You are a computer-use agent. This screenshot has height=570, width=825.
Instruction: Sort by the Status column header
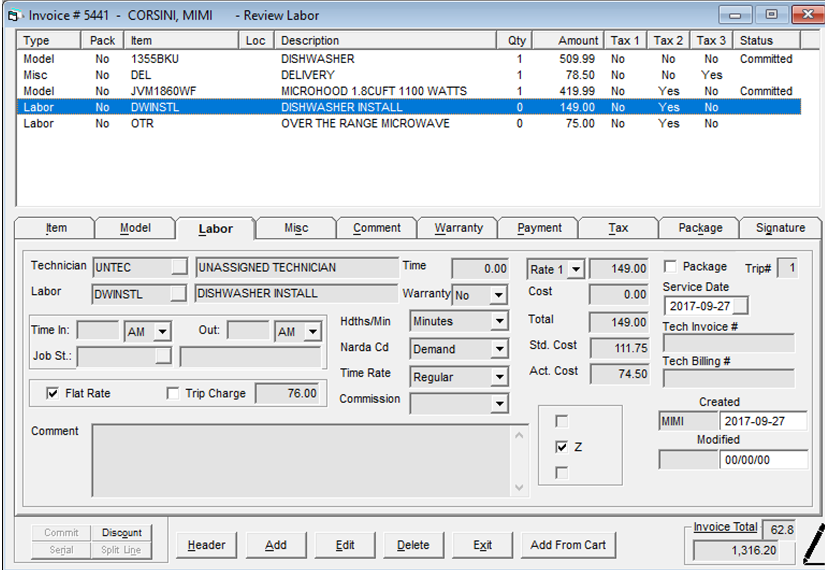click(x=767, y=41)
